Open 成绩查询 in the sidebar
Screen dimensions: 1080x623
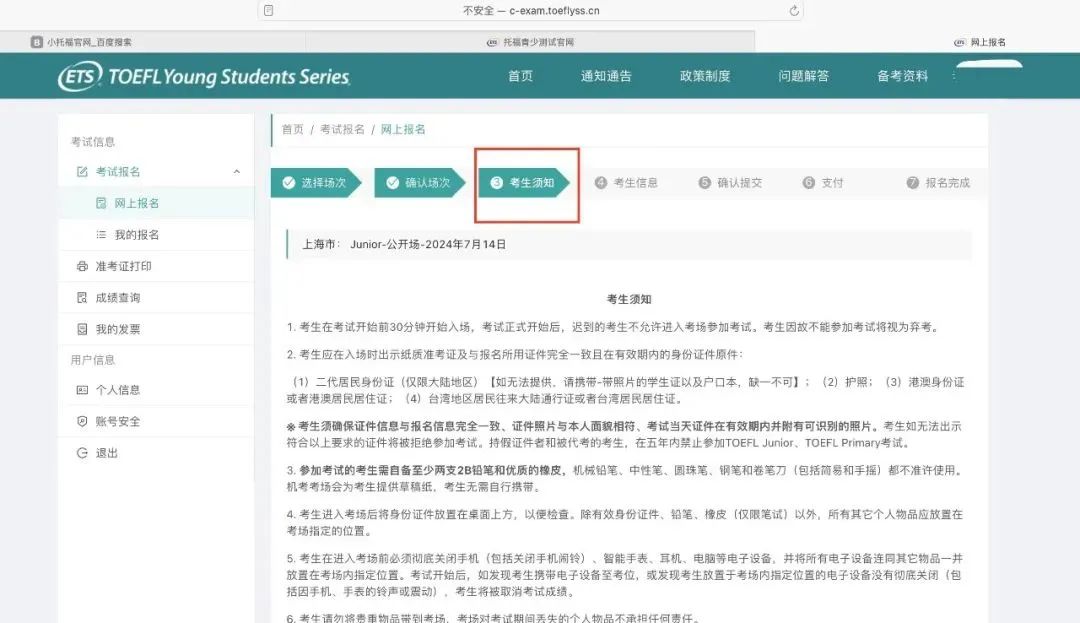[156, 297]
